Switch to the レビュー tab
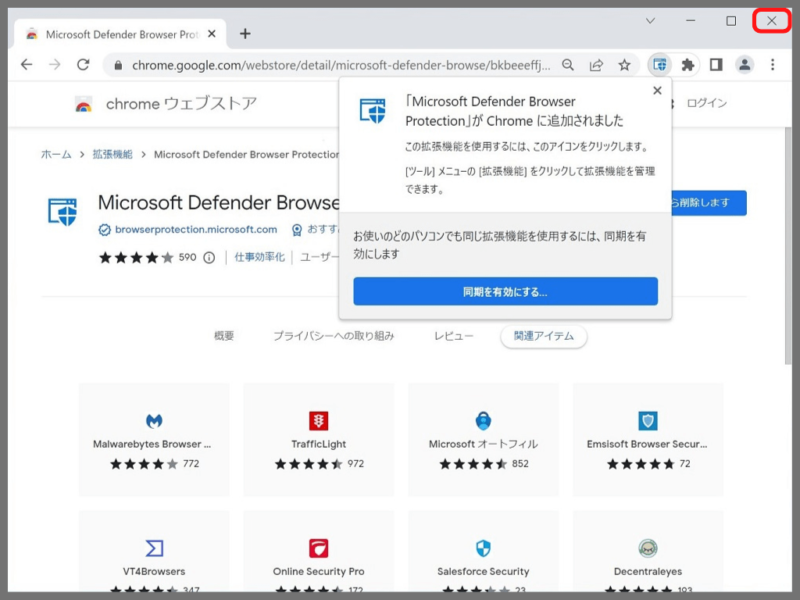This screenshot has width=800, height=600. pyautogui.click(x=454, y=337)
